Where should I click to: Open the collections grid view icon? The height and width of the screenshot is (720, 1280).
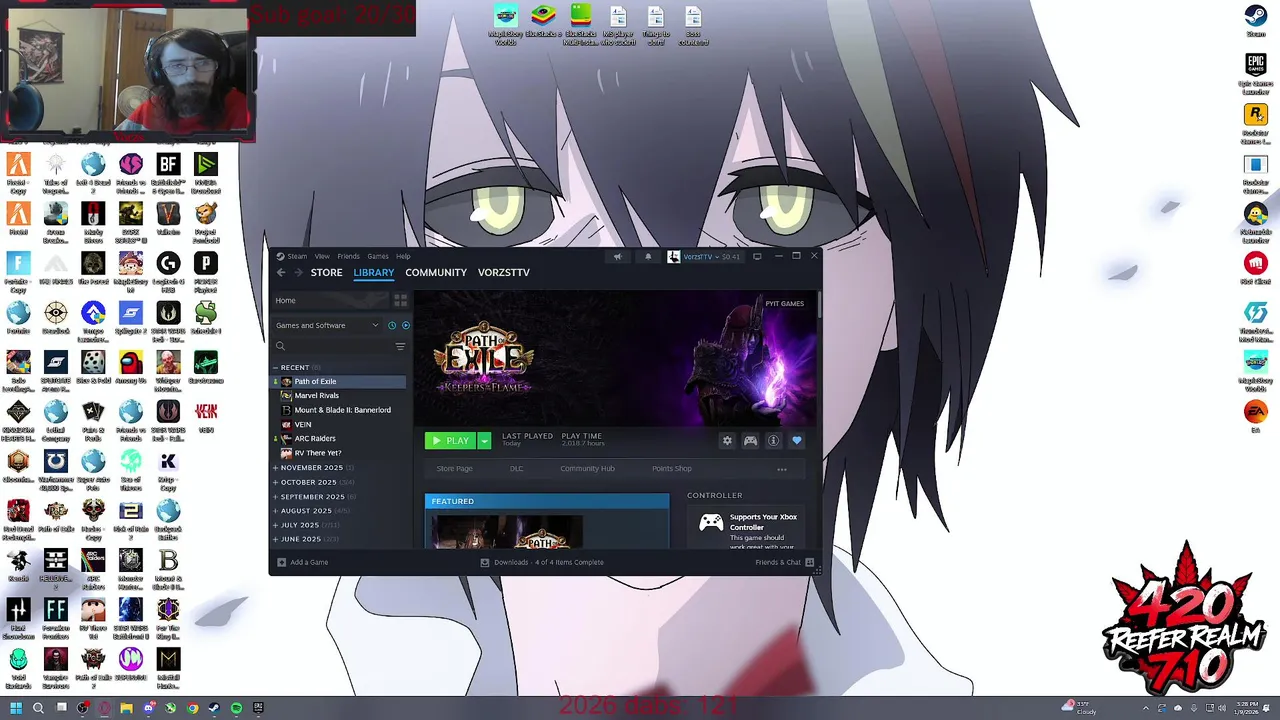coord(400,300)
